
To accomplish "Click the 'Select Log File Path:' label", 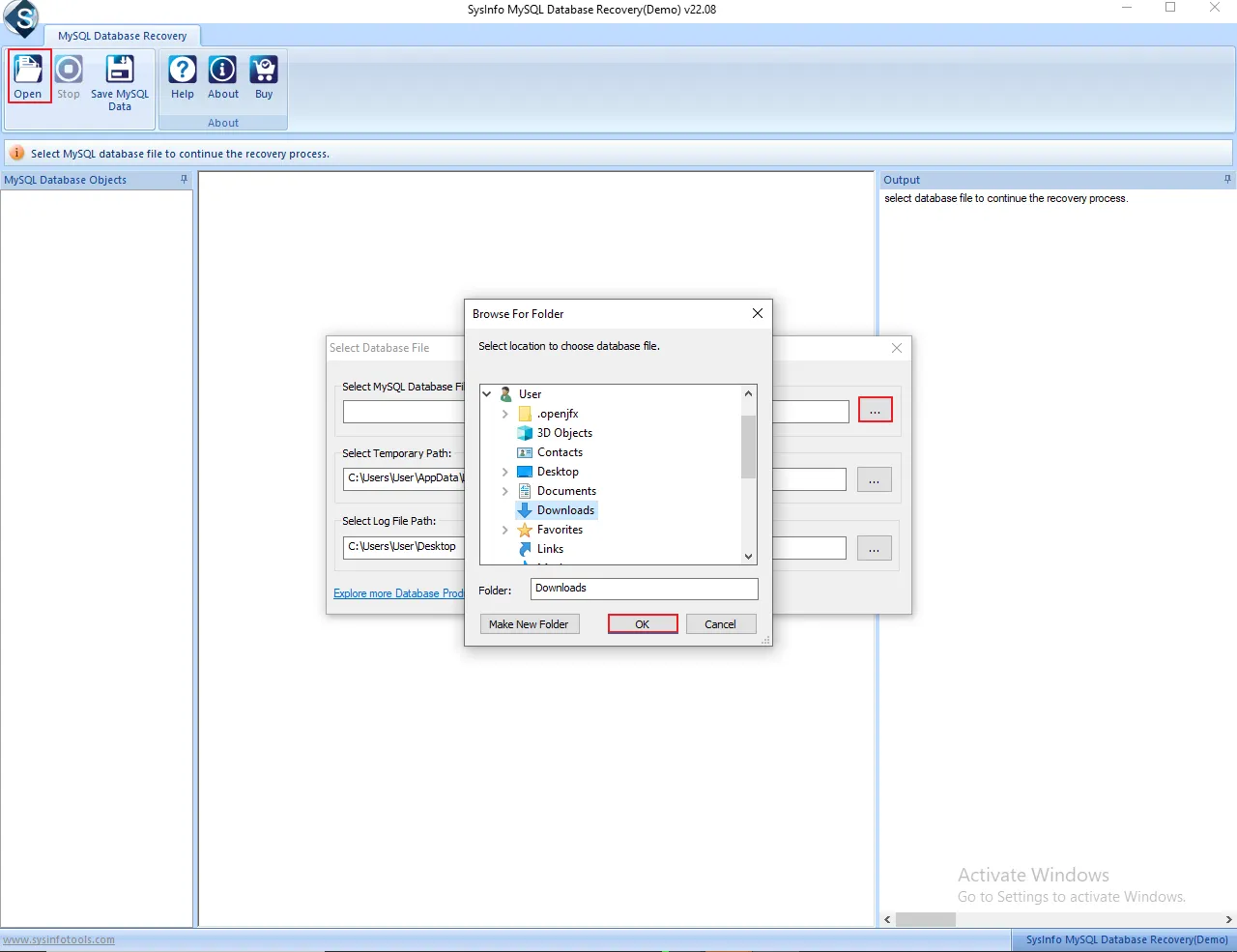I will tap(388, 521).
